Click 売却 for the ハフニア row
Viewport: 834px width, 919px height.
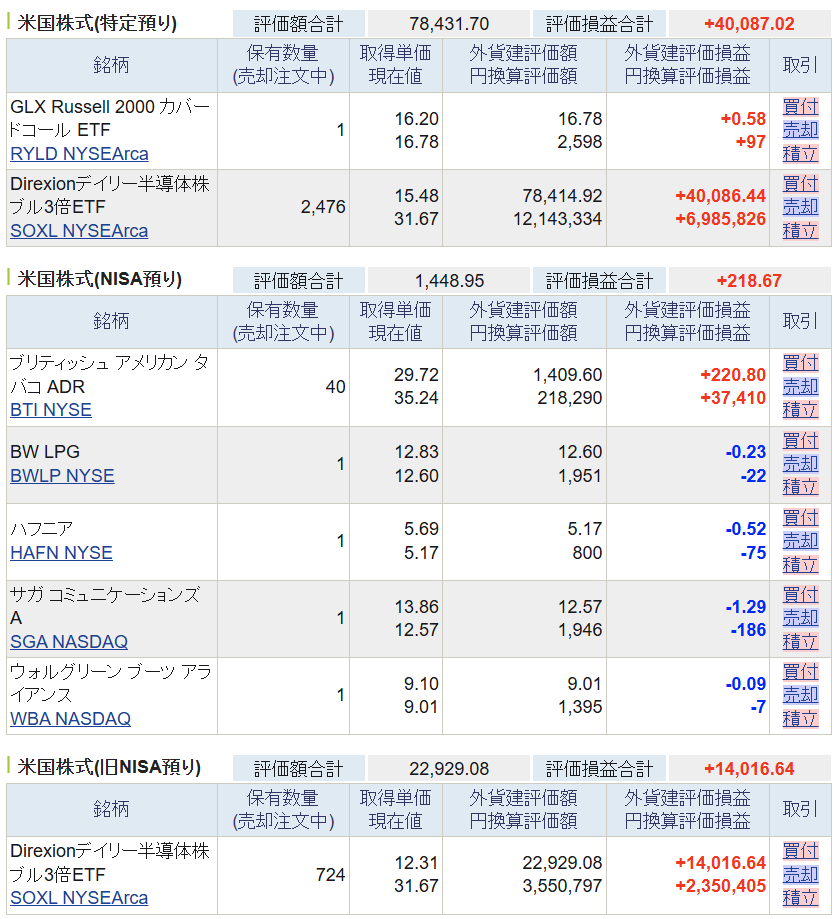click(x=800, y=540)
